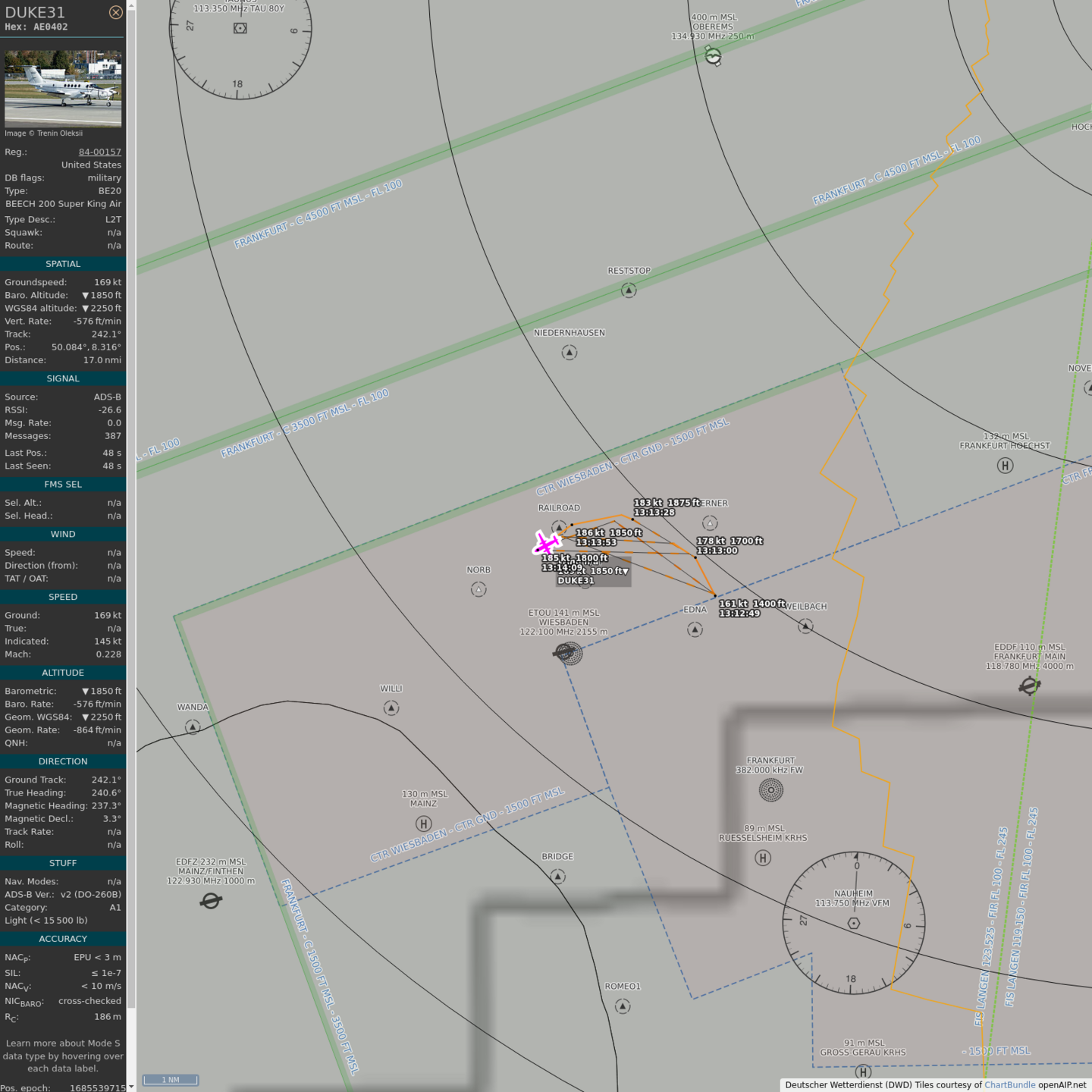The image size is (1092, 1092).
Task: Click the 161 kt 1400 ft track label
Action: pyautogui.click(x=752, y=608)
